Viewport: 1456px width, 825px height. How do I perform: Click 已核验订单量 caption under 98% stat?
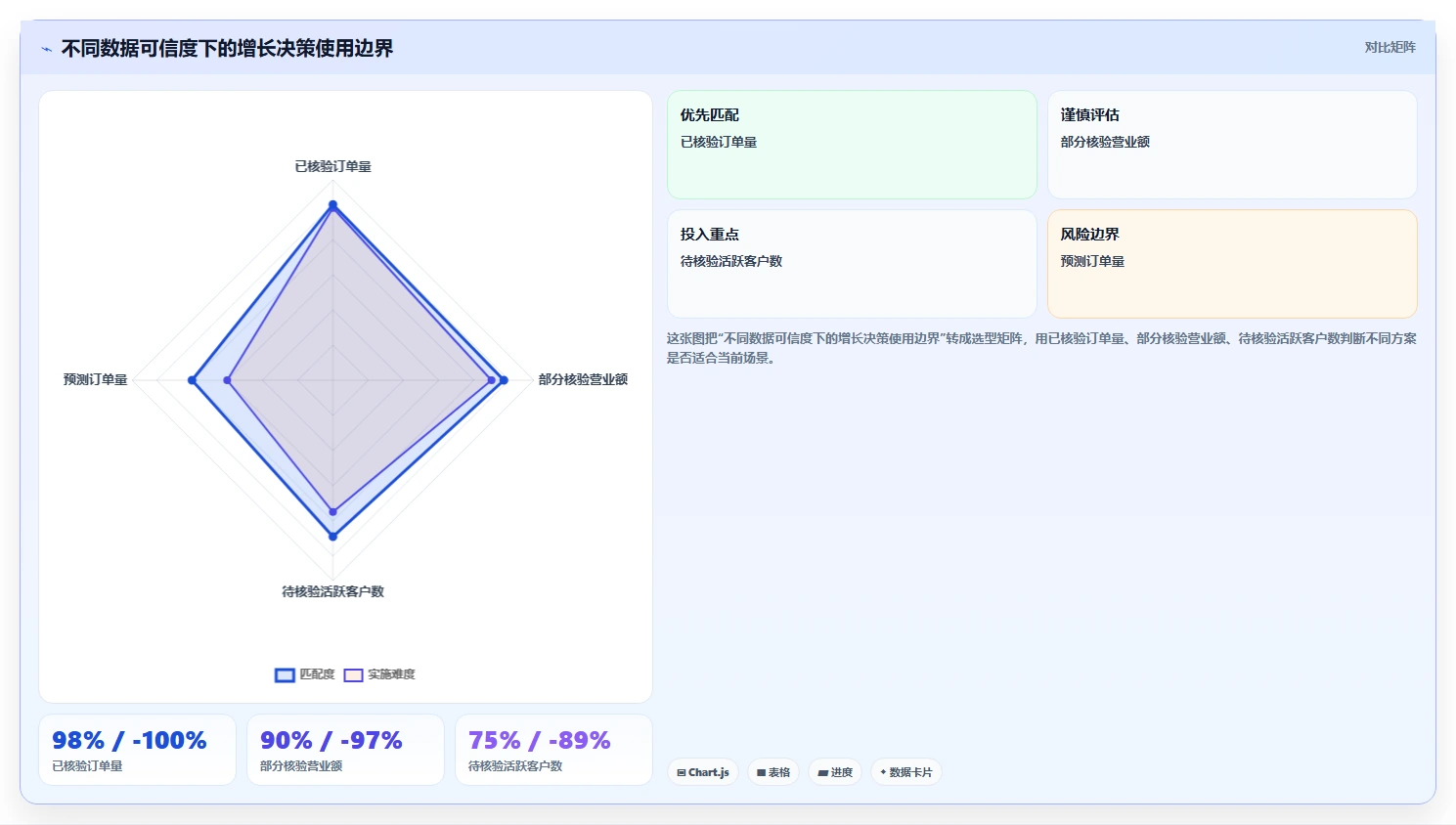87,766
